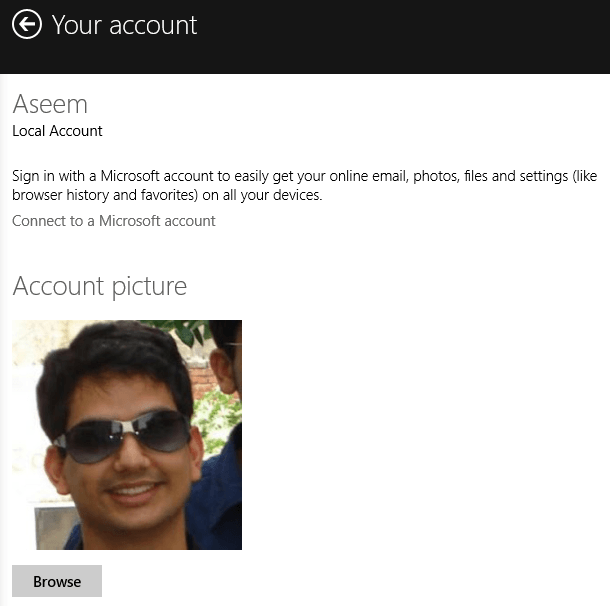Click the Browse button
Image resolution: width=610 pixels, height=606 pixels.
coord(57,581)
